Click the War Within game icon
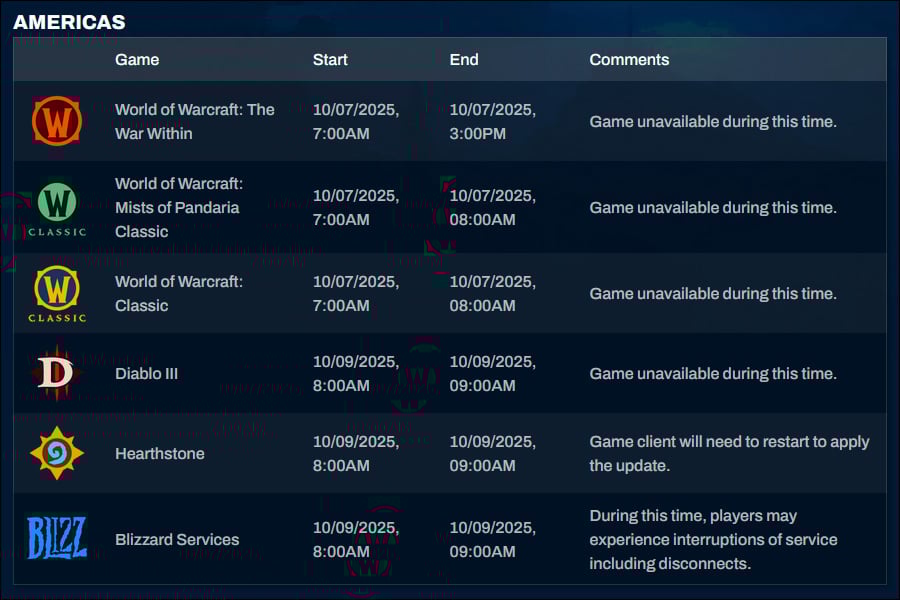 pos(57,122)
